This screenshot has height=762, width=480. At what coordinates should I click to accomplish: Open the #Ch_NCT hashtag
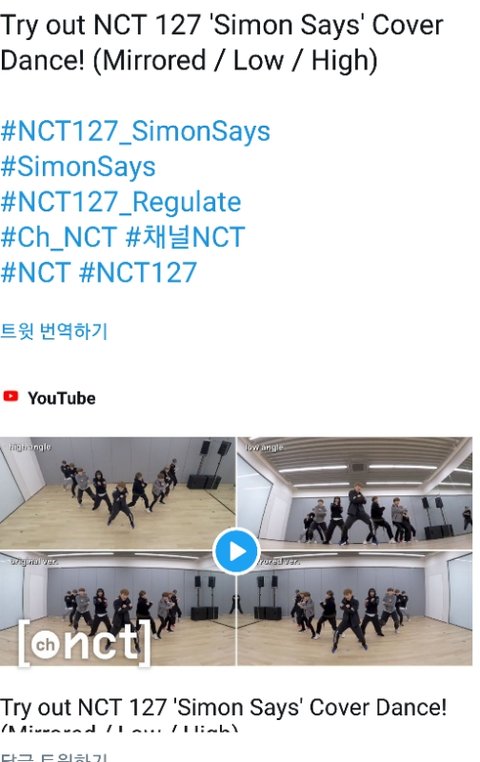[x=59, y=237]
